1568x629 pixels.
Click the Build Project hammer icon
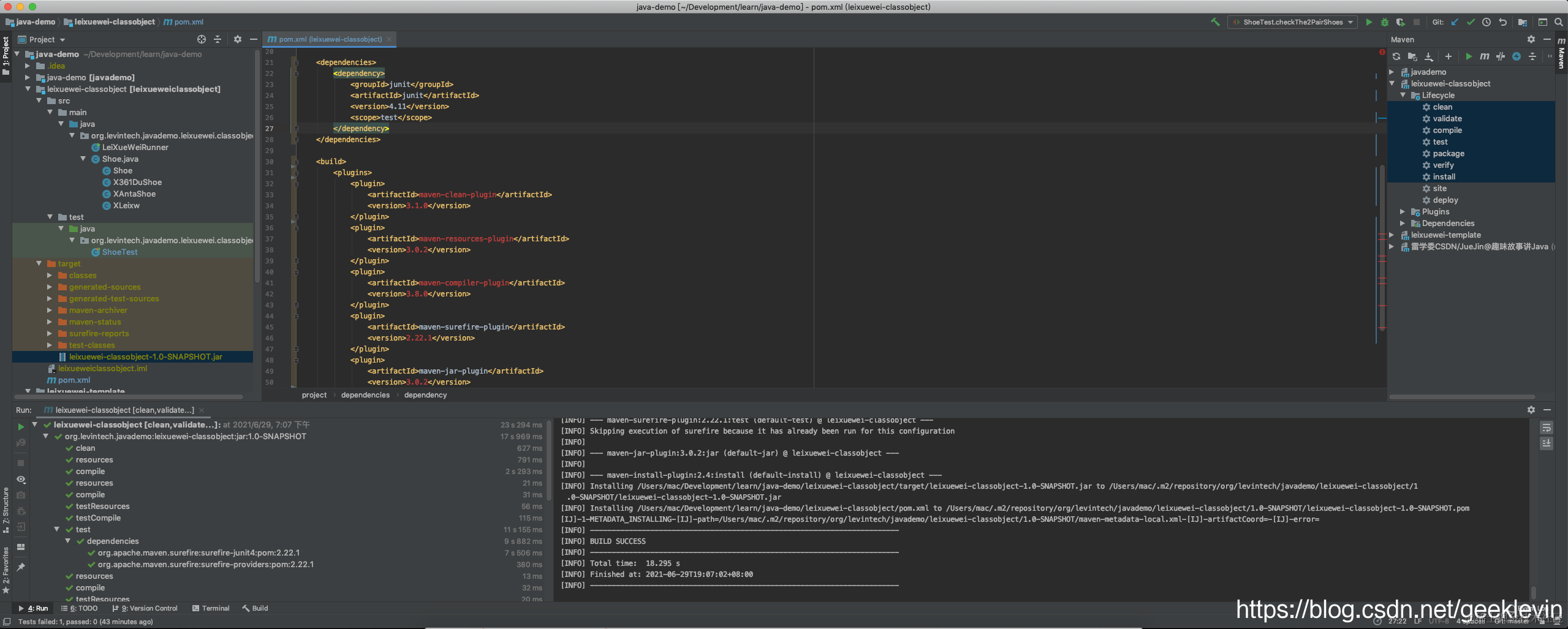click(x=1215, y=22)
